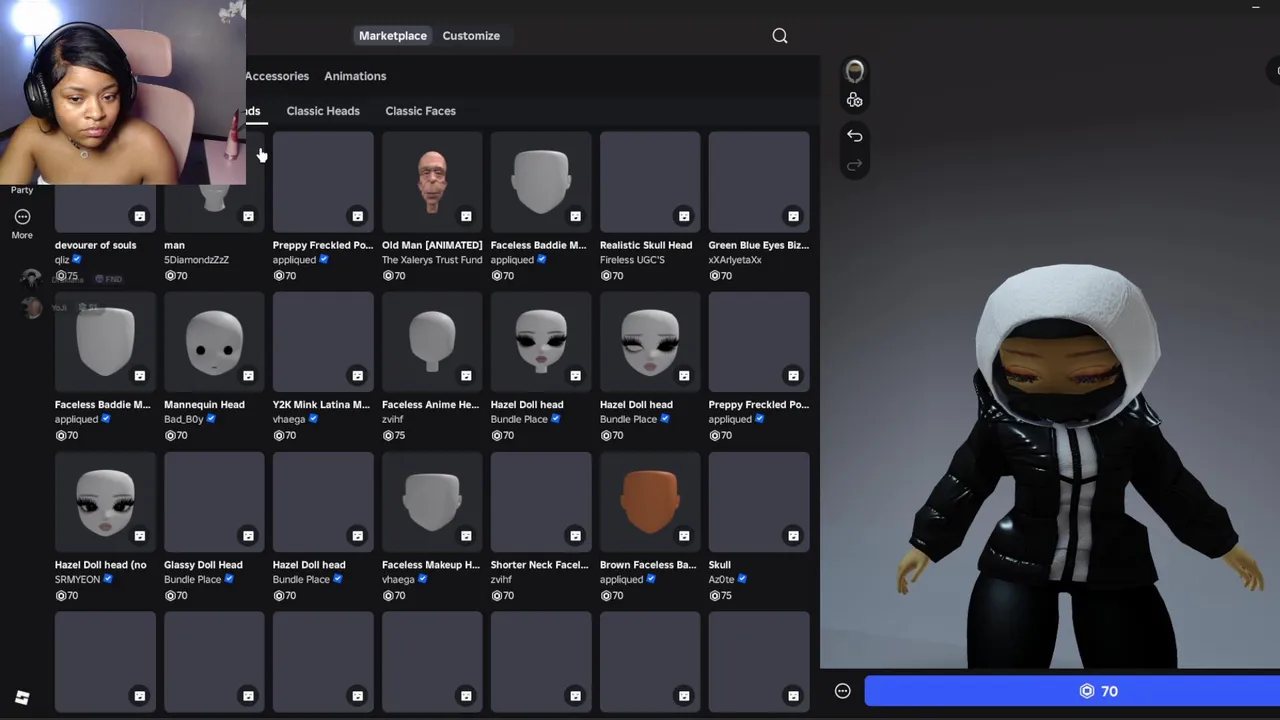Click bundle icon on Glassy Doll Head item

[248, 536]
